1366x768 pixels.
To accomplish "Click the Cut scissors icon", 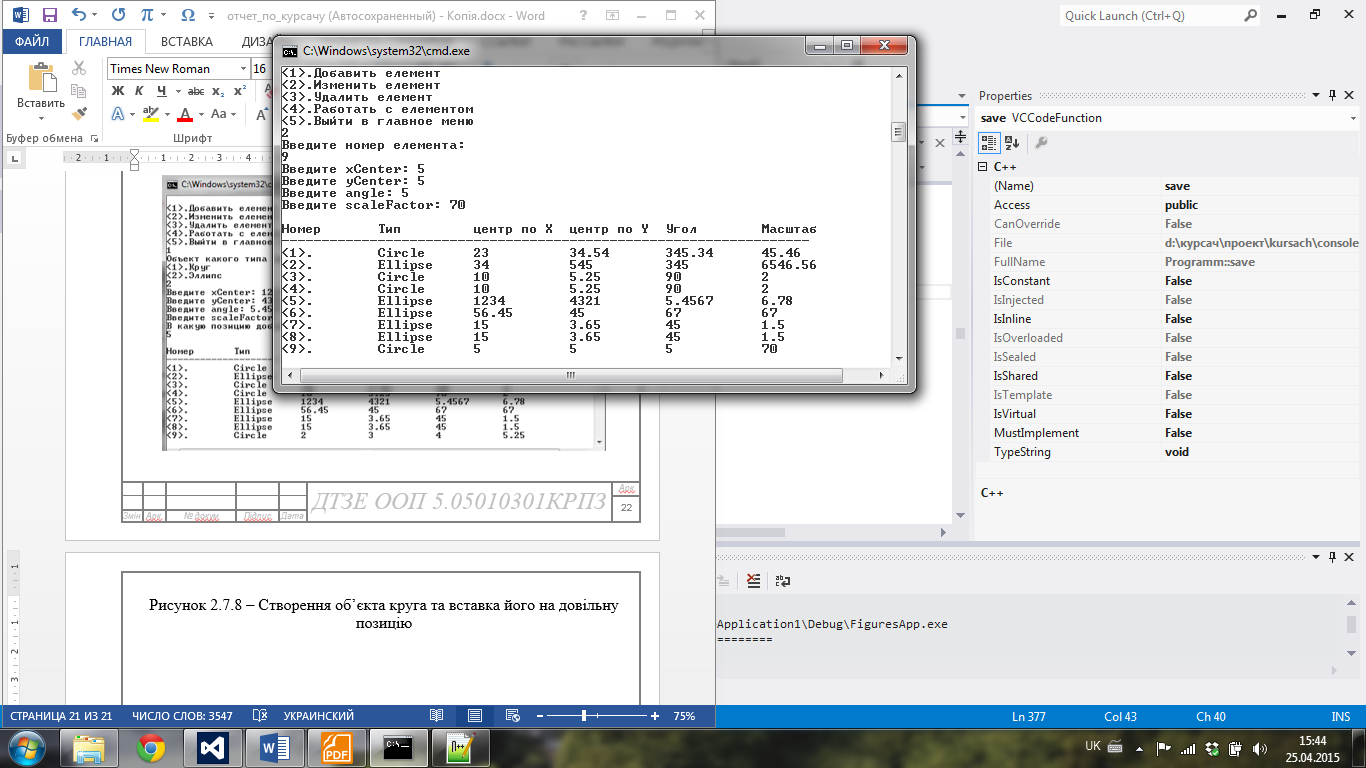I will pos(80,68).
